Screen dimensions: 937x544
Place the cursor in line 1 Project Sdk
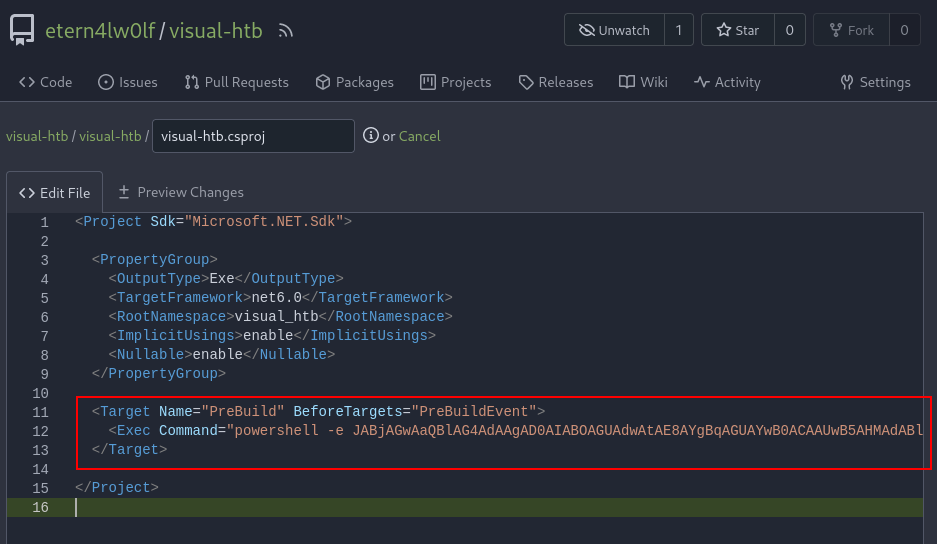click(x=213, y=221)
